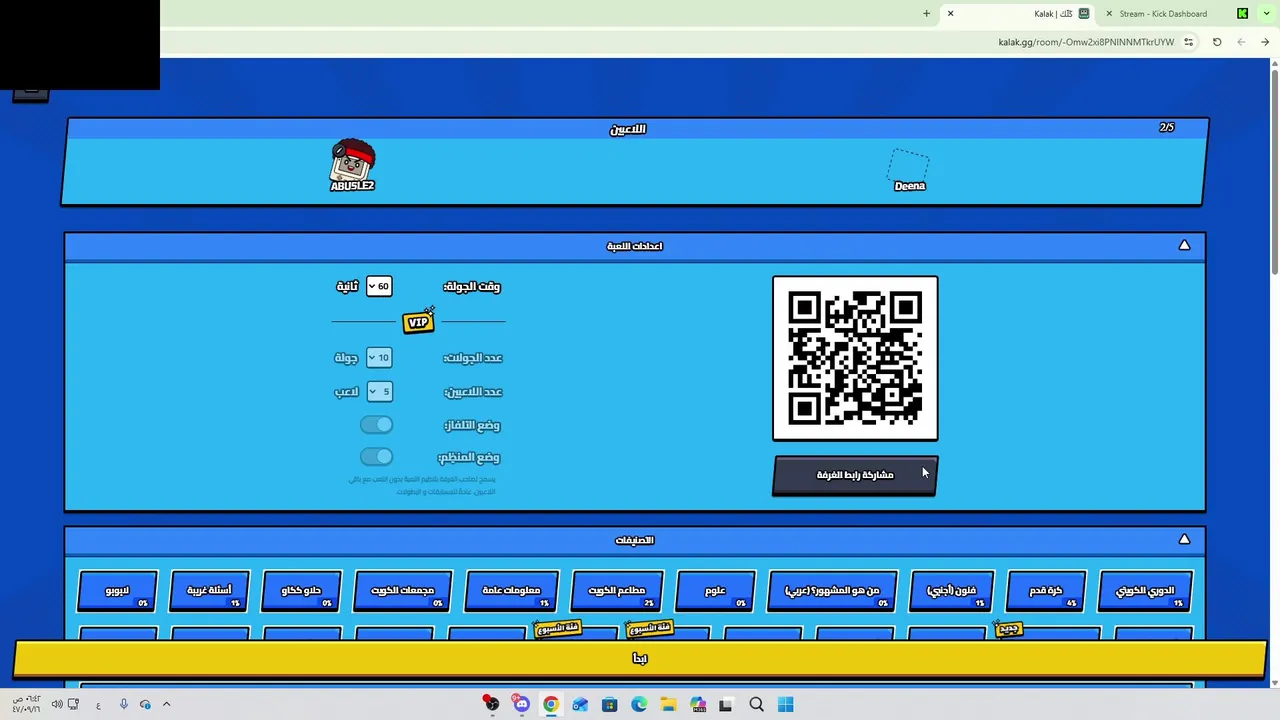Open the Outlook taskbar icon
Image resolution: width=1280 pixels, height=720 pixels.
pos(580,704)
